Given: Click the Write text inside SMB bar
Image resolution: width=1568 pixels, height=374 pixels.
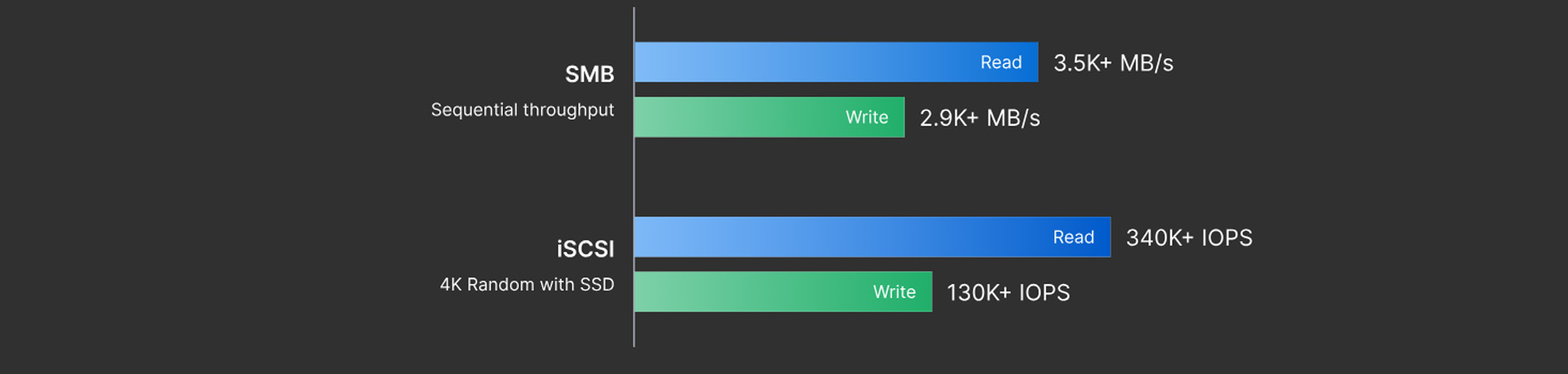Looking at the screenshot, I should (x=866, y=118).
